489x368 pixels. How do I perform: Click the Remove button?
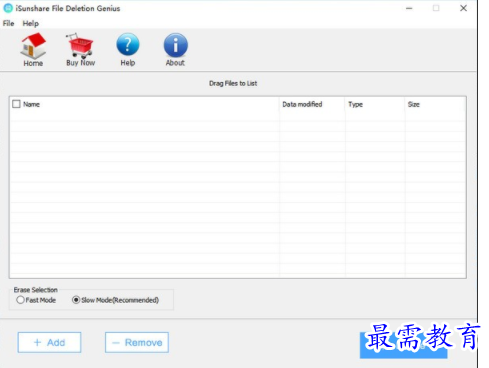(x=137, y=342)
